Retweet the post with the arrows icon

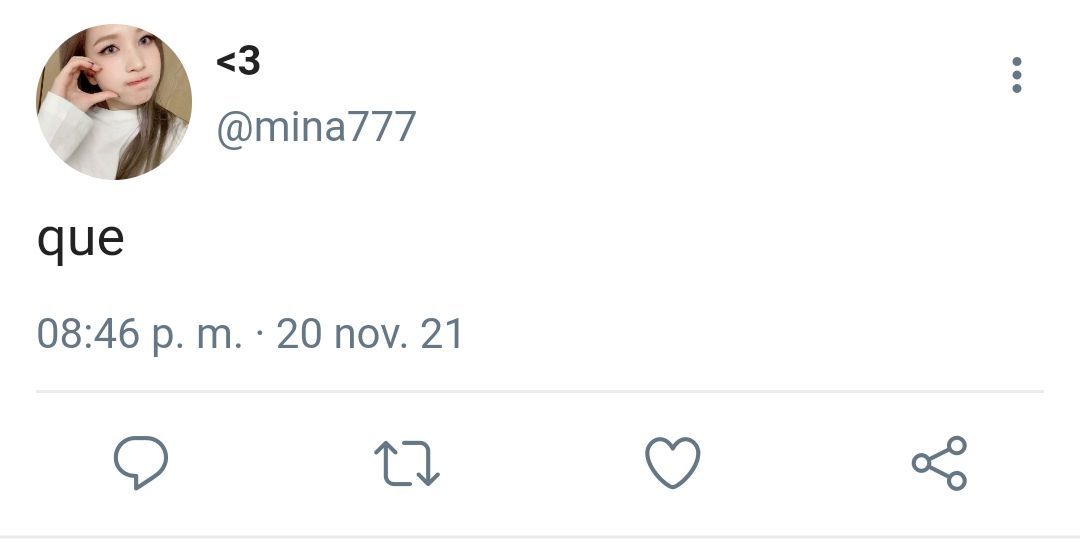406,463
